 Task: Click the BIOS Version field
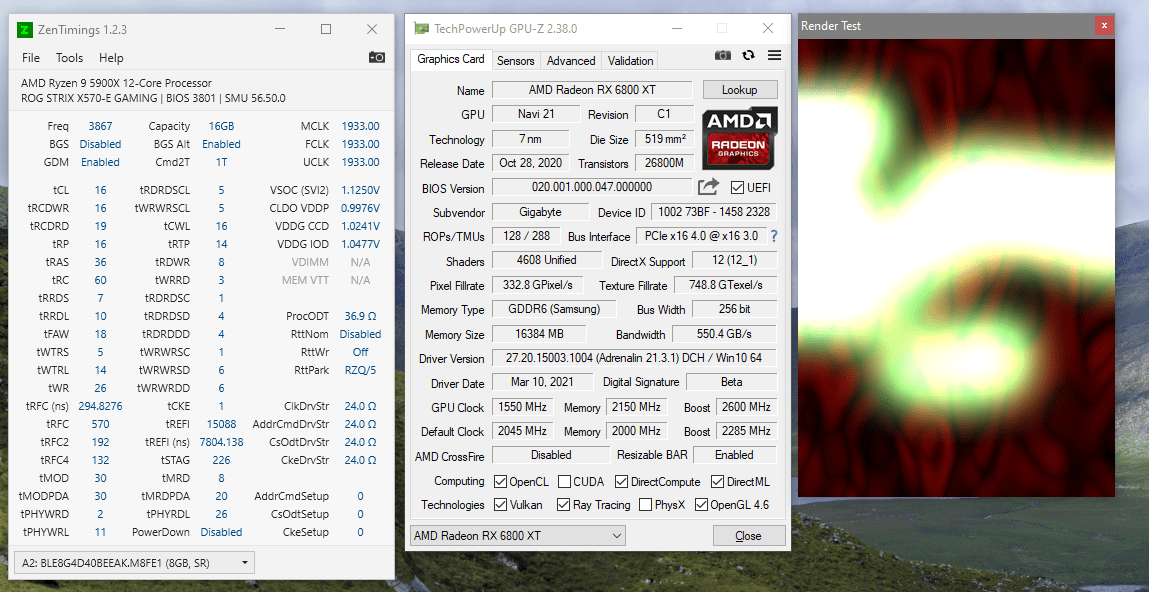[x=592, y=187]
